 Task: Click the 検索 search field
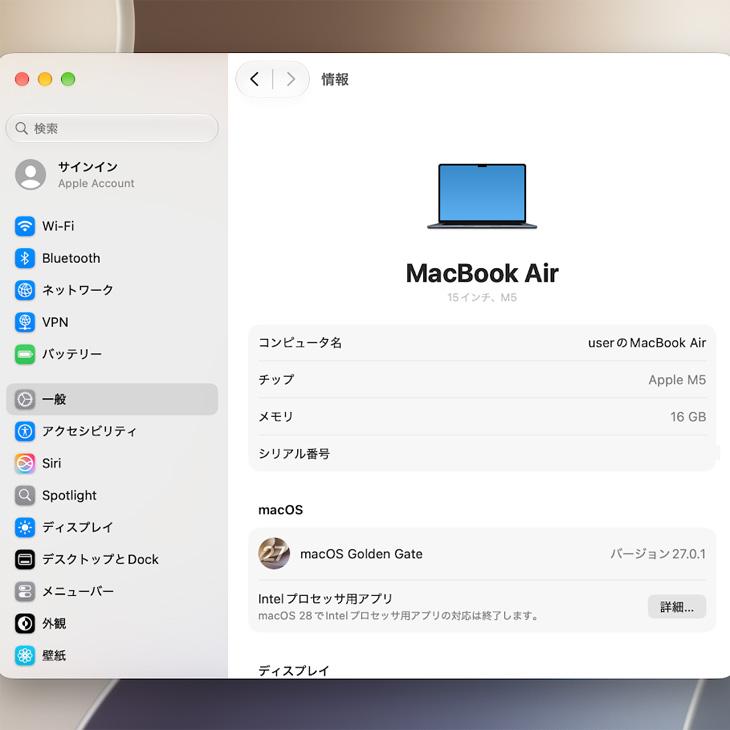(x=112, y=128)
